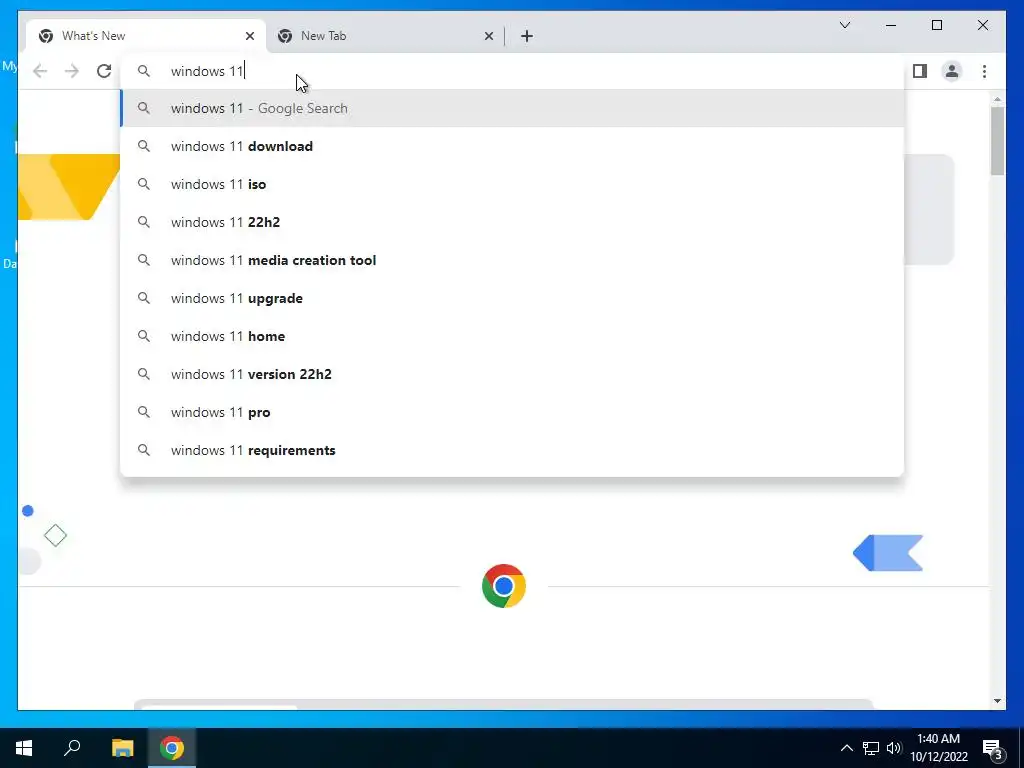The width and height of the screenshot is (1024, 768).
Task: Open the Windows Start menu
Action: click(24, 748)
